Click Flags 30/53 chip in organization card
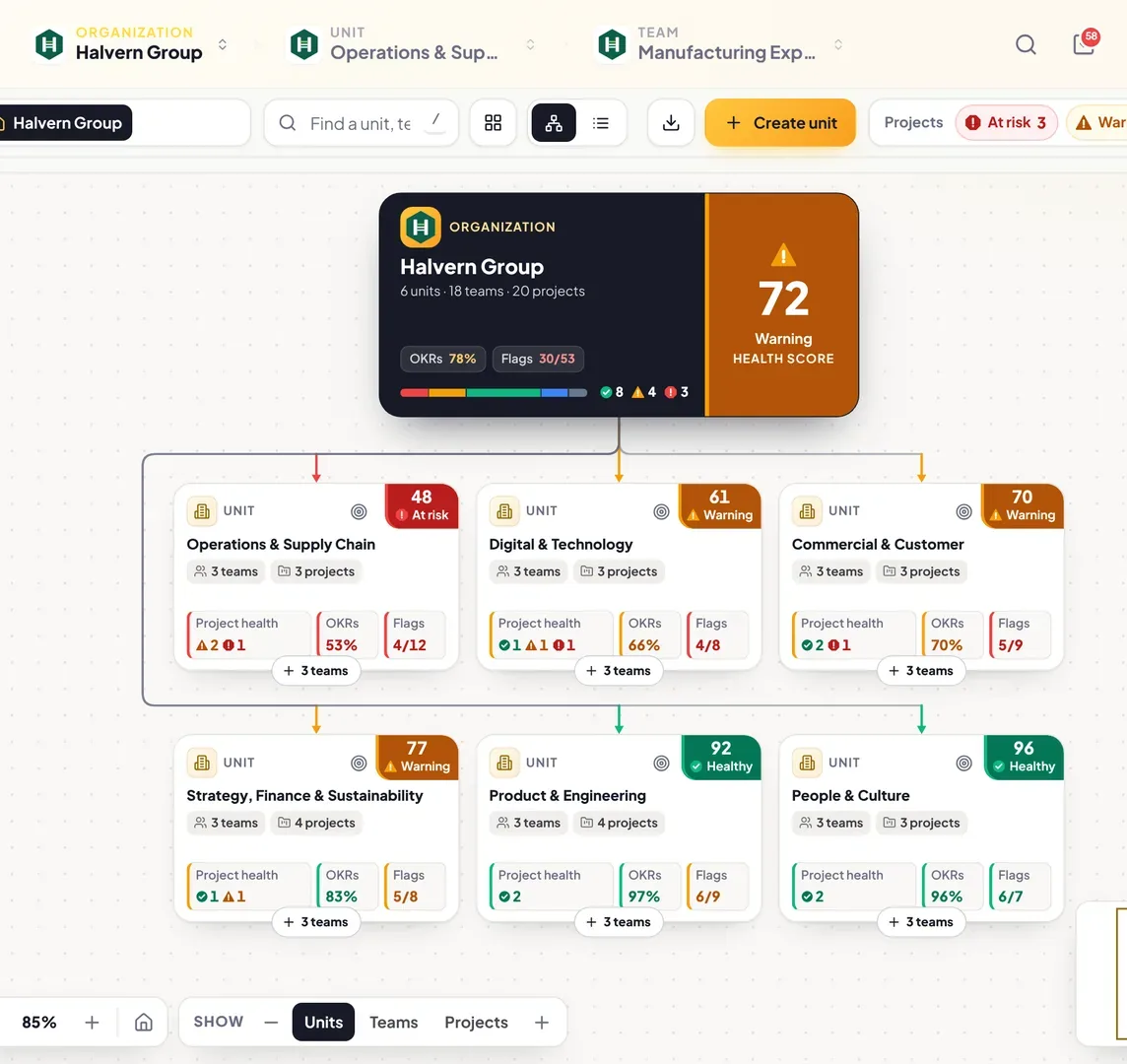 pos(538,359)
